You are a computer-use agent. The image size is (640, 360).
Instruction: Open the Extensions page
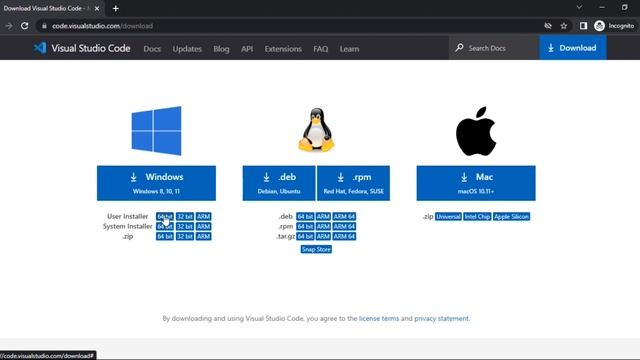[x=283, y=49]
